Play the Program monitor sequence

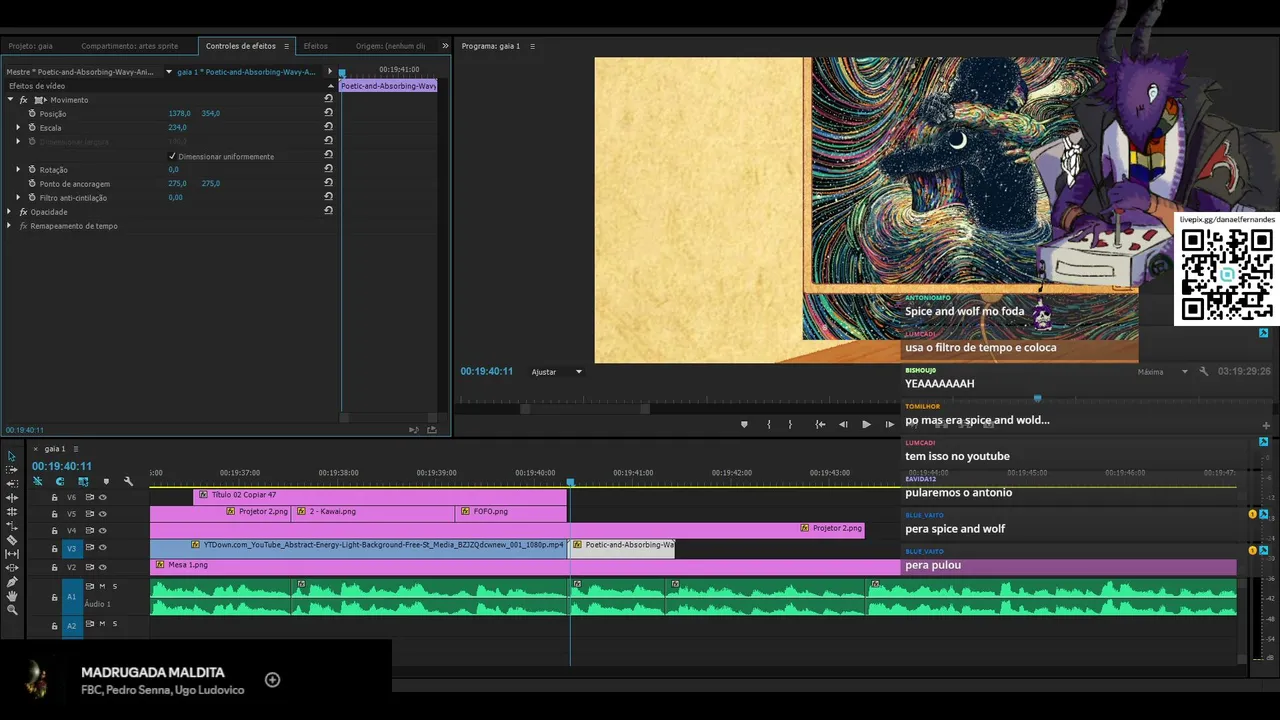click(x=866, y=424)
